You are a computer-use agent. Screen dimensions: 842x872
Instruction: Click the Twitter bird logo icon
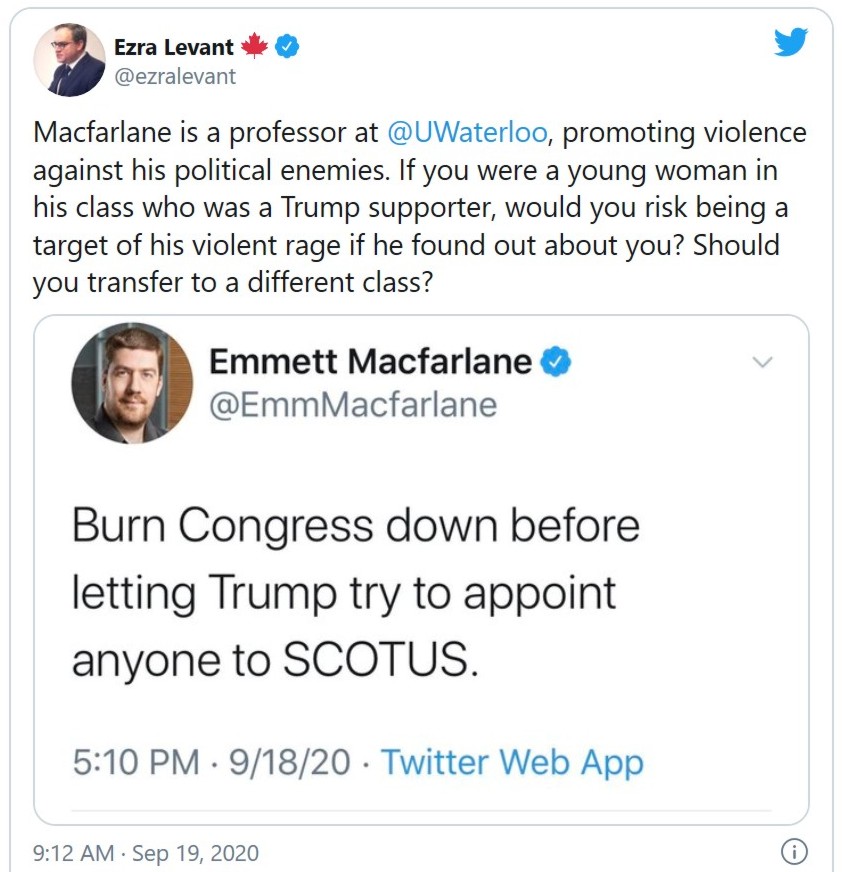pos(790,42)
